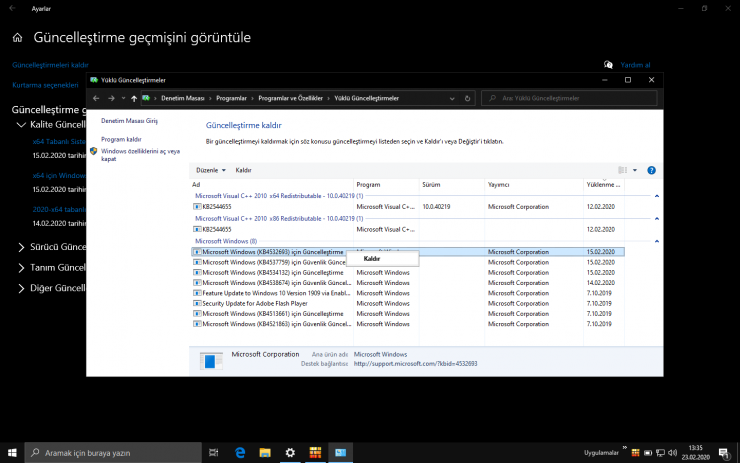Select the KB4534132 update row
Image resolution: width=740 pixels, height=463 pixels.
tap(408, 273)
